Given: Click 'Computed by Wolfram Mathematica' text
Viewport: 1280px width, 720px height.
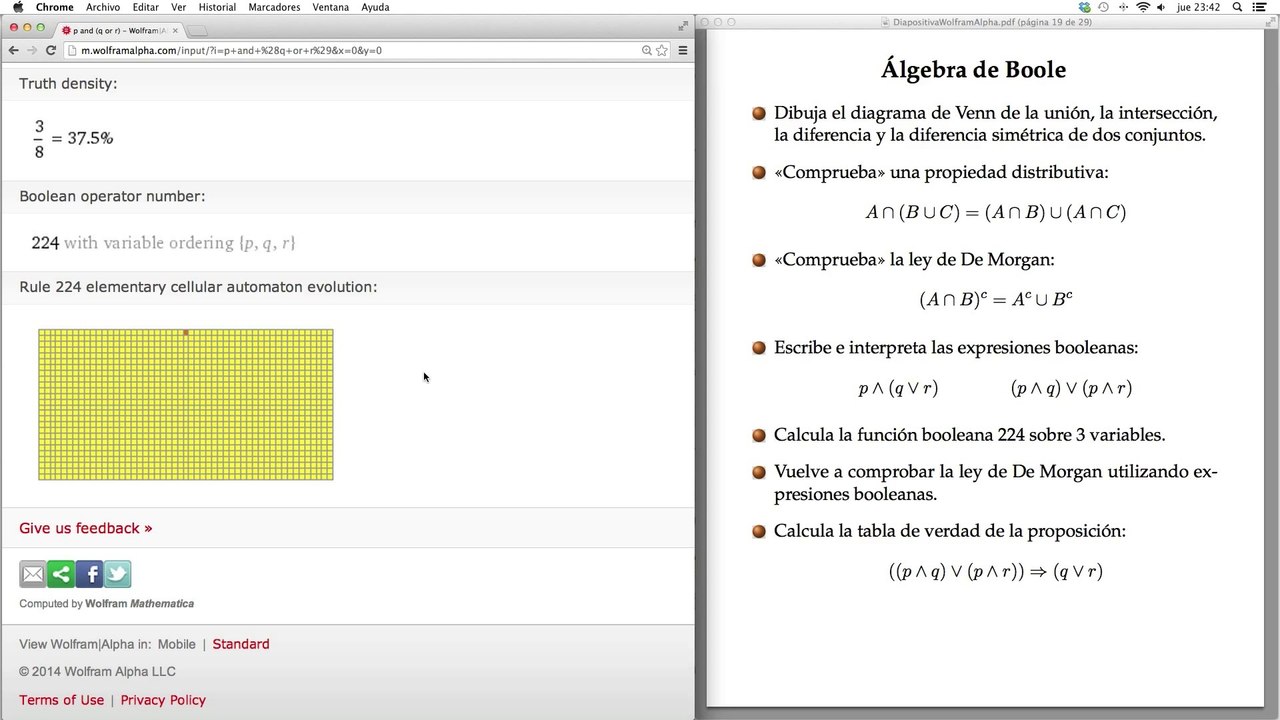Looking at the screenshot, I should tap(107, 604).
